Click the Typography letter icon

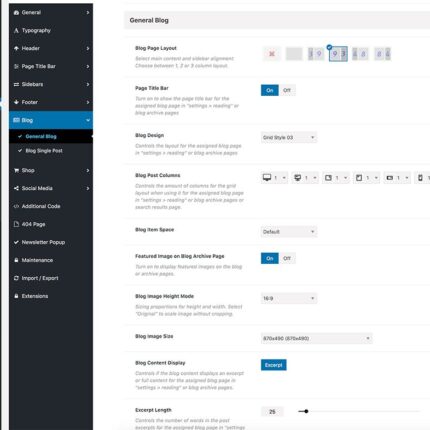[x=16, y=31]
